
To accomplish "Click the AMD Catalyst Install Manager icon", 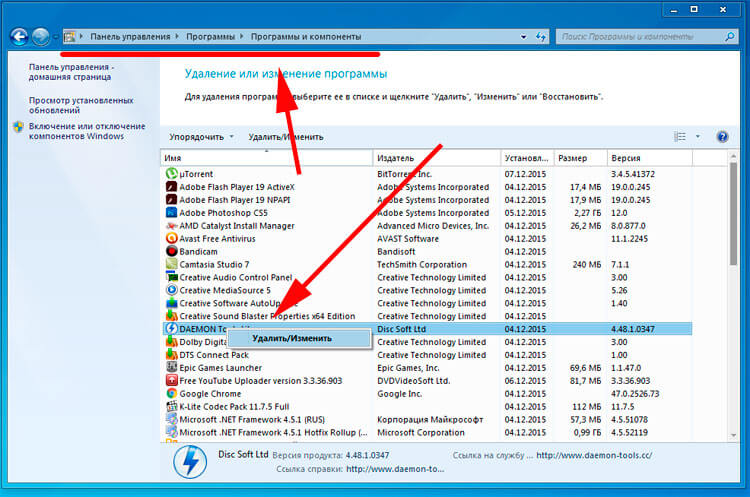I will pos(171,225).
